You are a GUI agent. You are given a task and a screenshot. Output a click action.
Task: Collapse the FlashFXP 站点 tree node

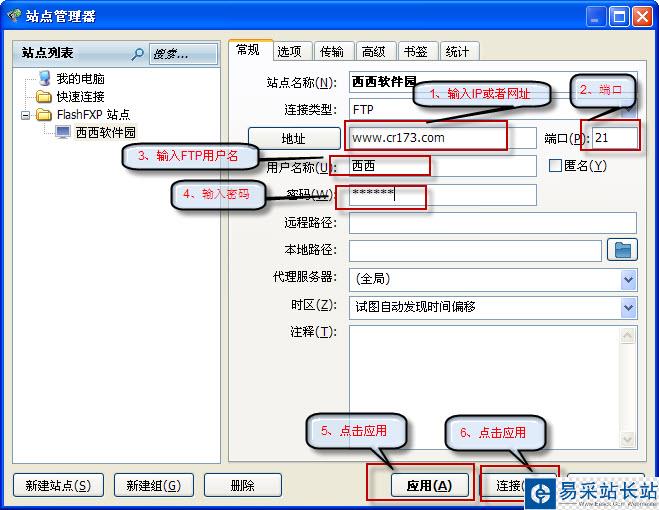[x=26, y=115]
